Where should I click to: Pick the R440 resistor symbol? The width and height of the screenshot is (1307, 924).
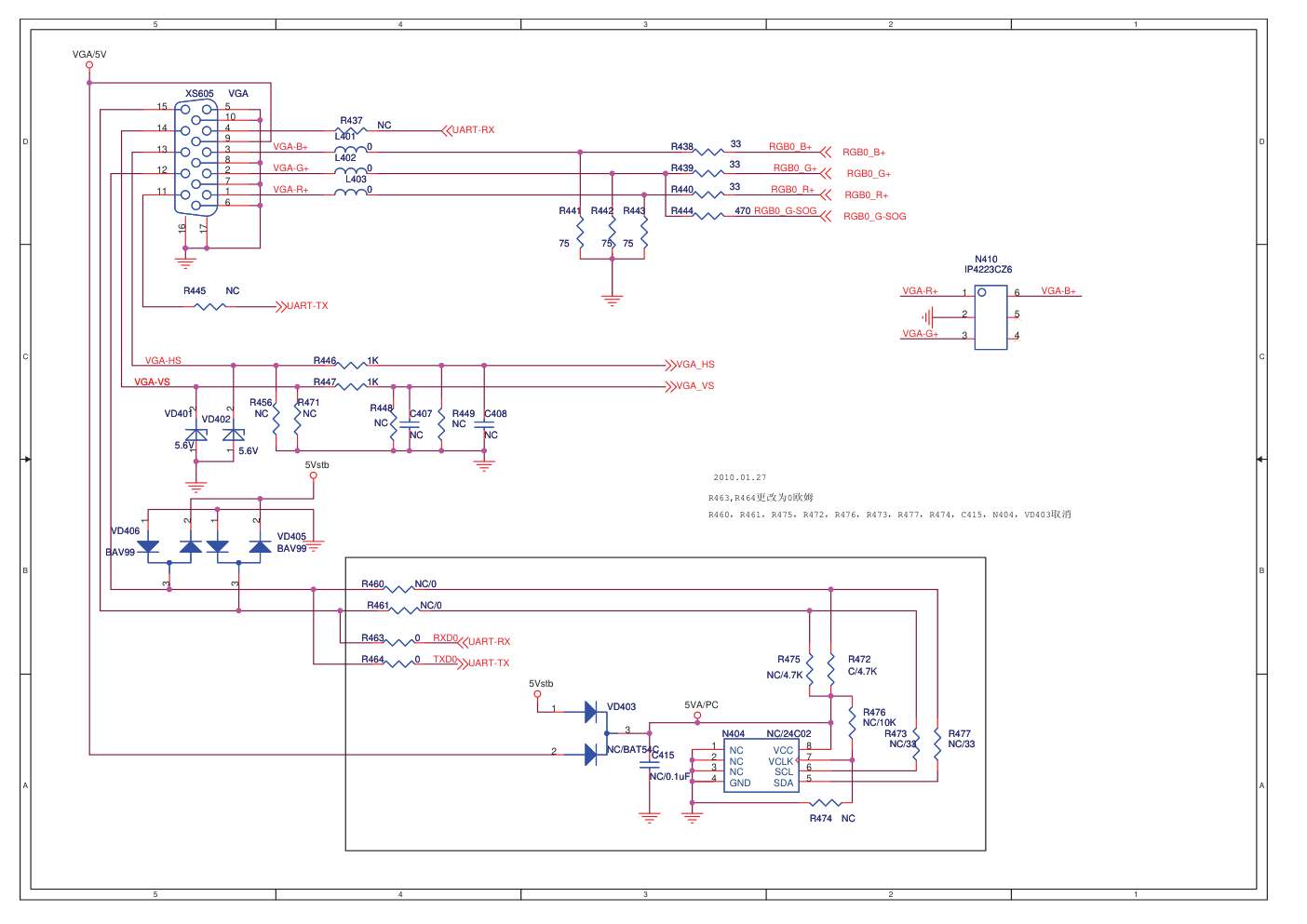709,194
